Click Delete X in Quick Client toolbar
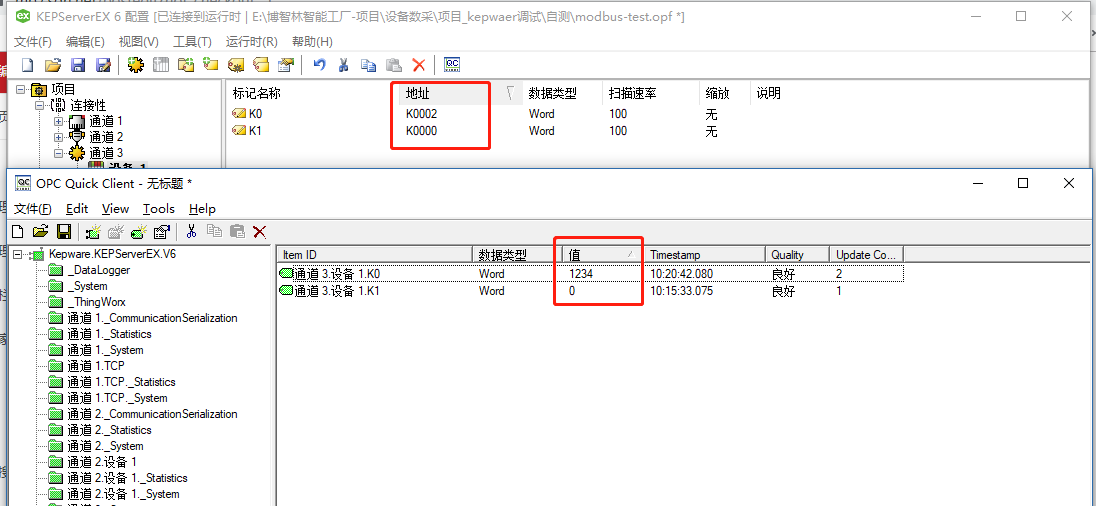 tap(260, 231)
